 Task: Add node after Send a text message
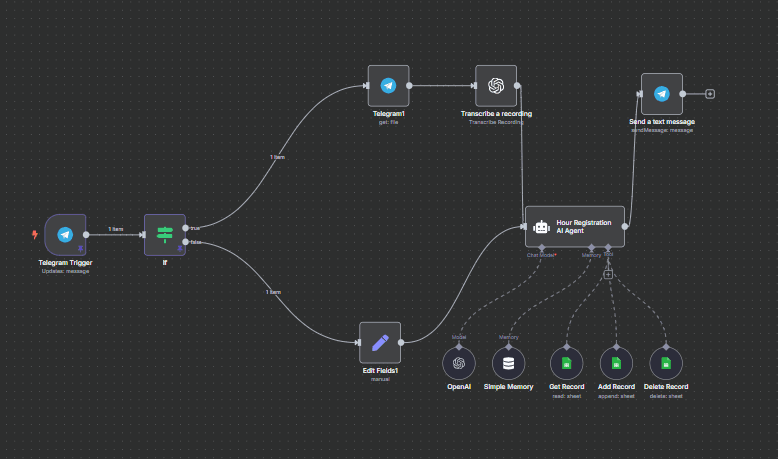click(x=710, y=94)
